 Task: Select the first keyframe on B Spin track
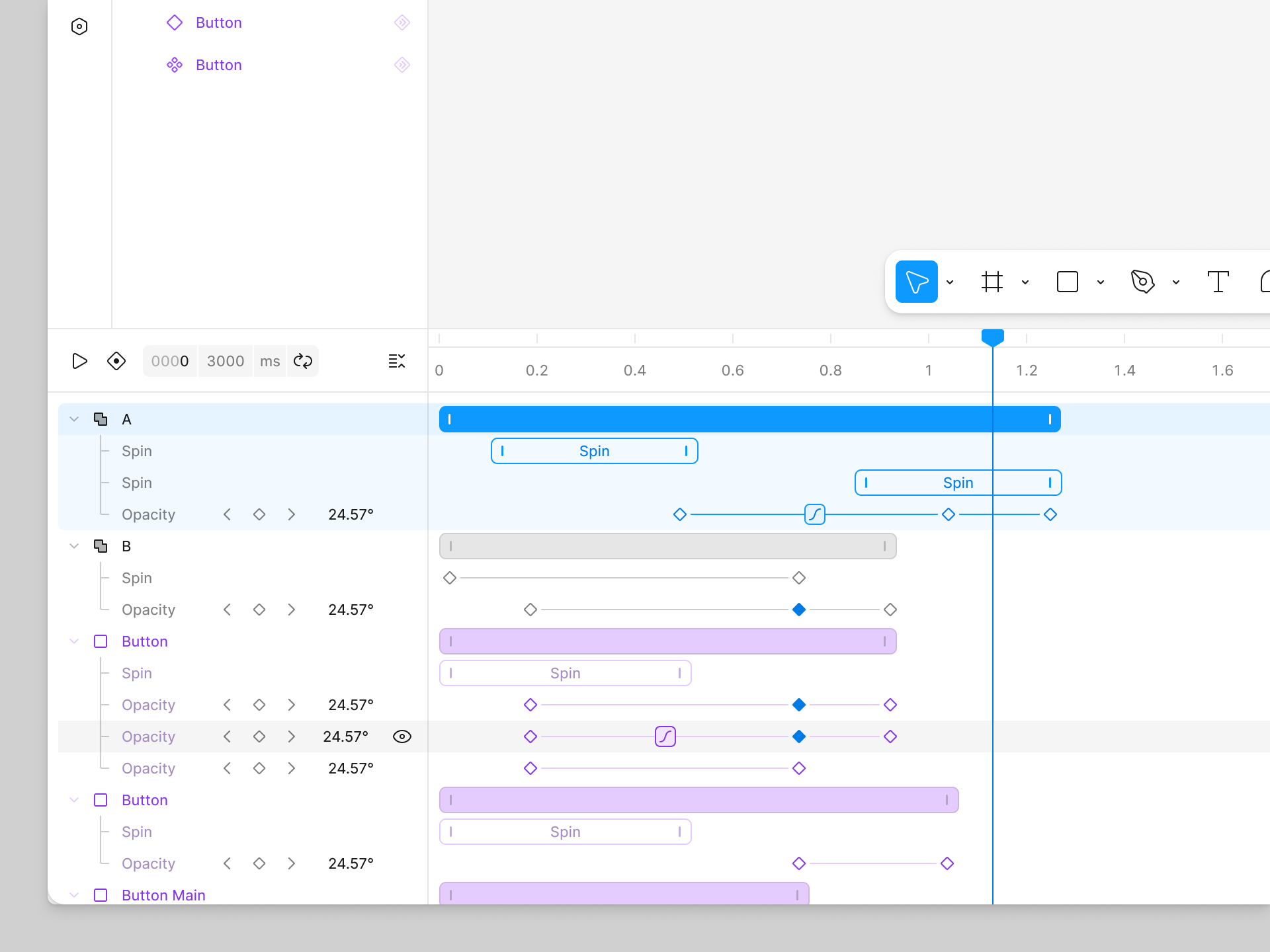click(450, 578)
